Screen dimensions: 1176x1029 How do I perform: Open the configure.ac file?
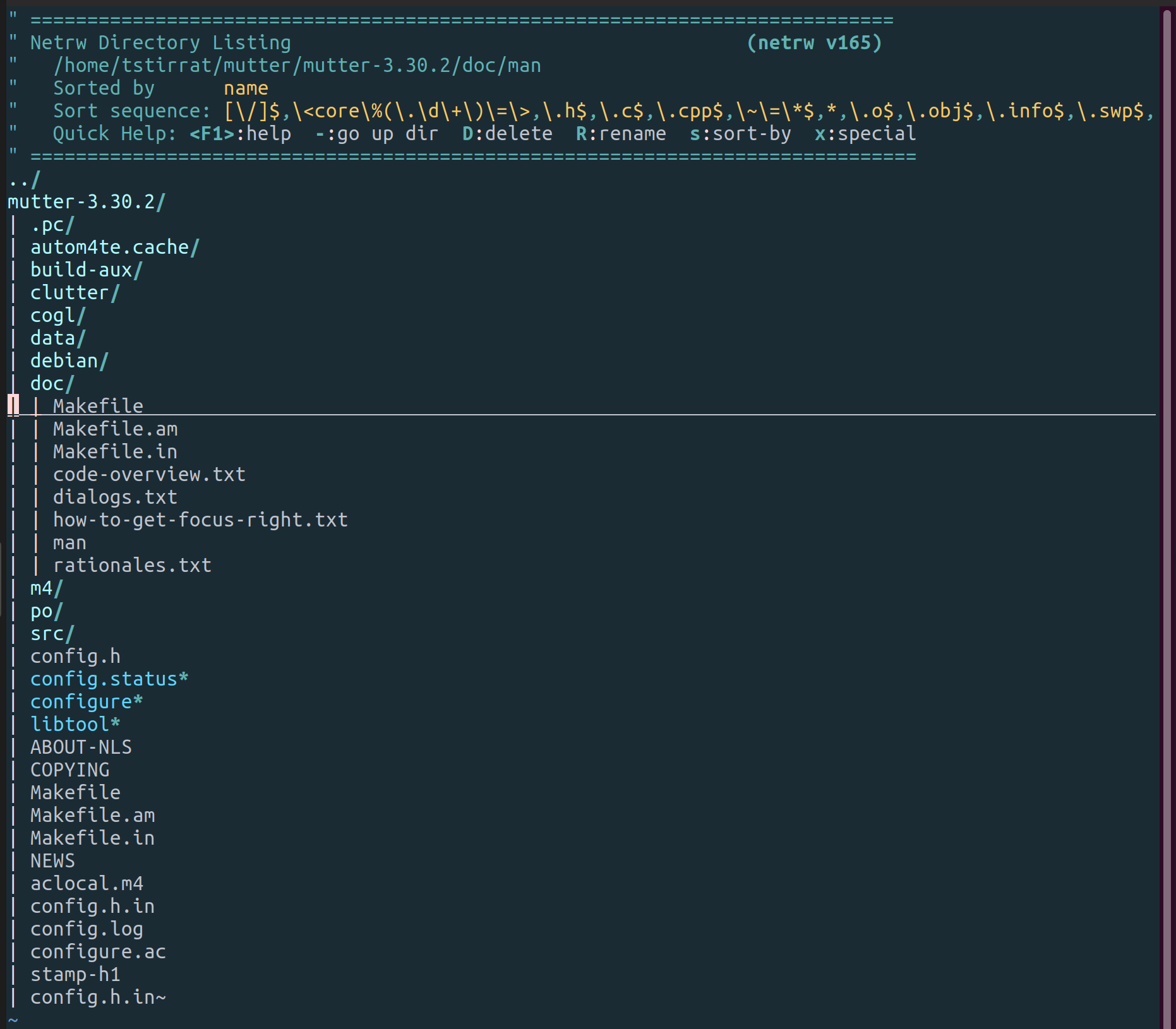point(98,951)
